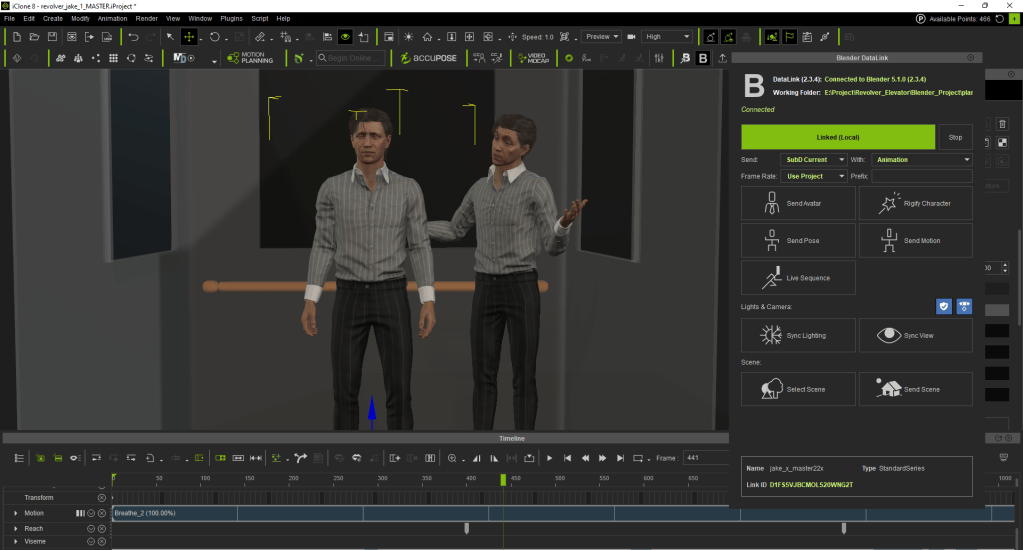Click the Home view icon
Viewport: 1023px width, 550px height.
tap(427, 37)
